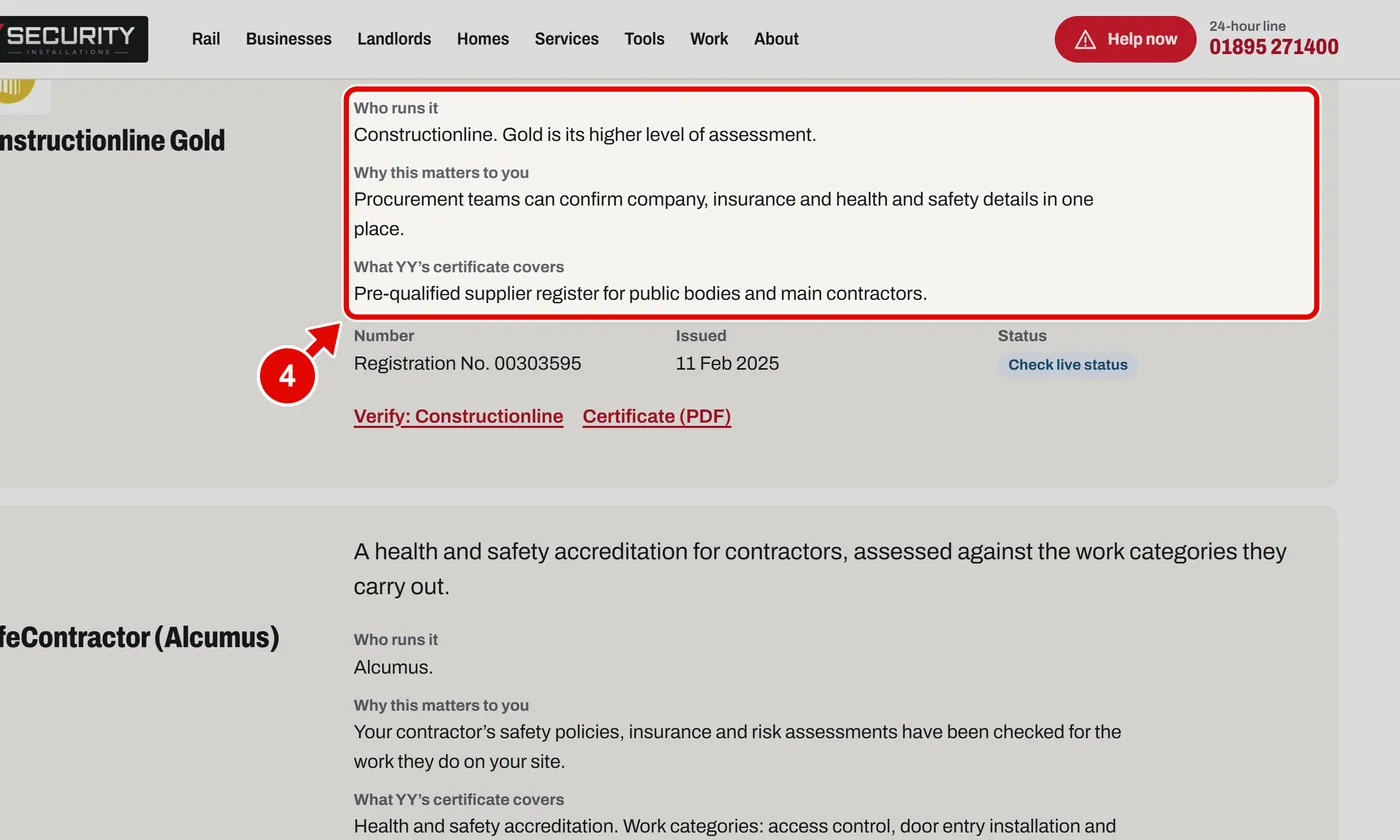Click the 'Procurement teams can confirm' paragraph

pos(723,213)
